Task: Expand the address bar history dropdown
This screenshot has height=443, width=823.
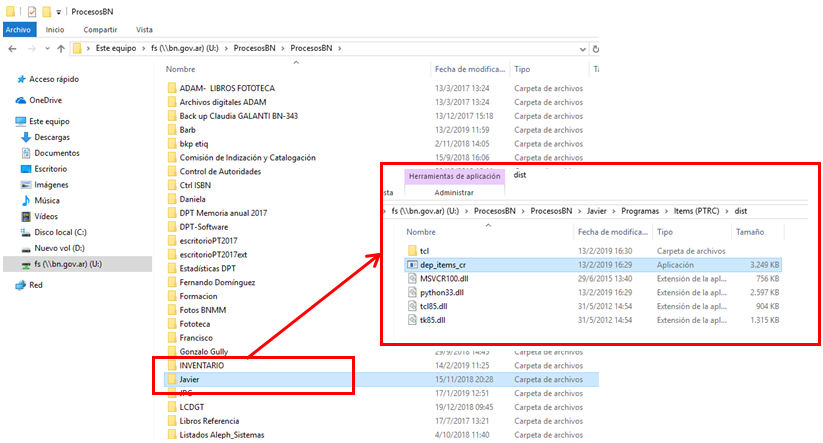Action: point(583,49)
